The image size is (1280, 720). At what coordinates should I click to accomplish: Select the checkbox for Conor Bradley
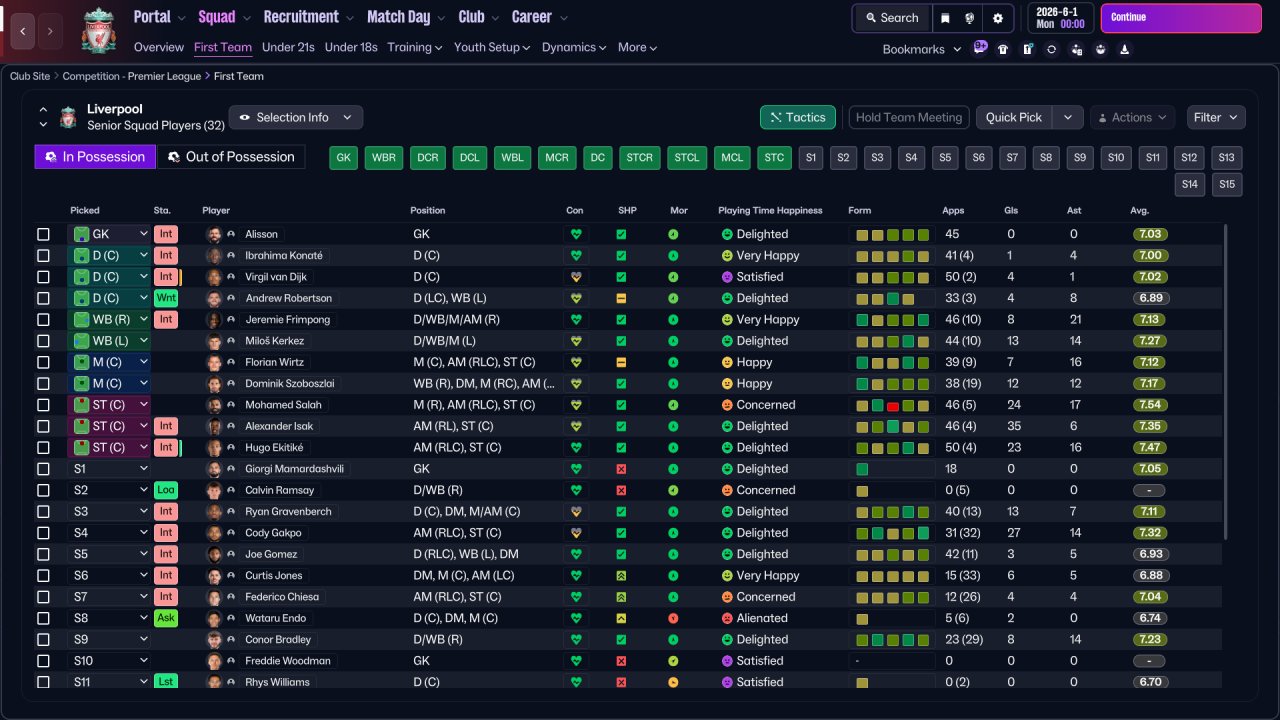point(43,640)
